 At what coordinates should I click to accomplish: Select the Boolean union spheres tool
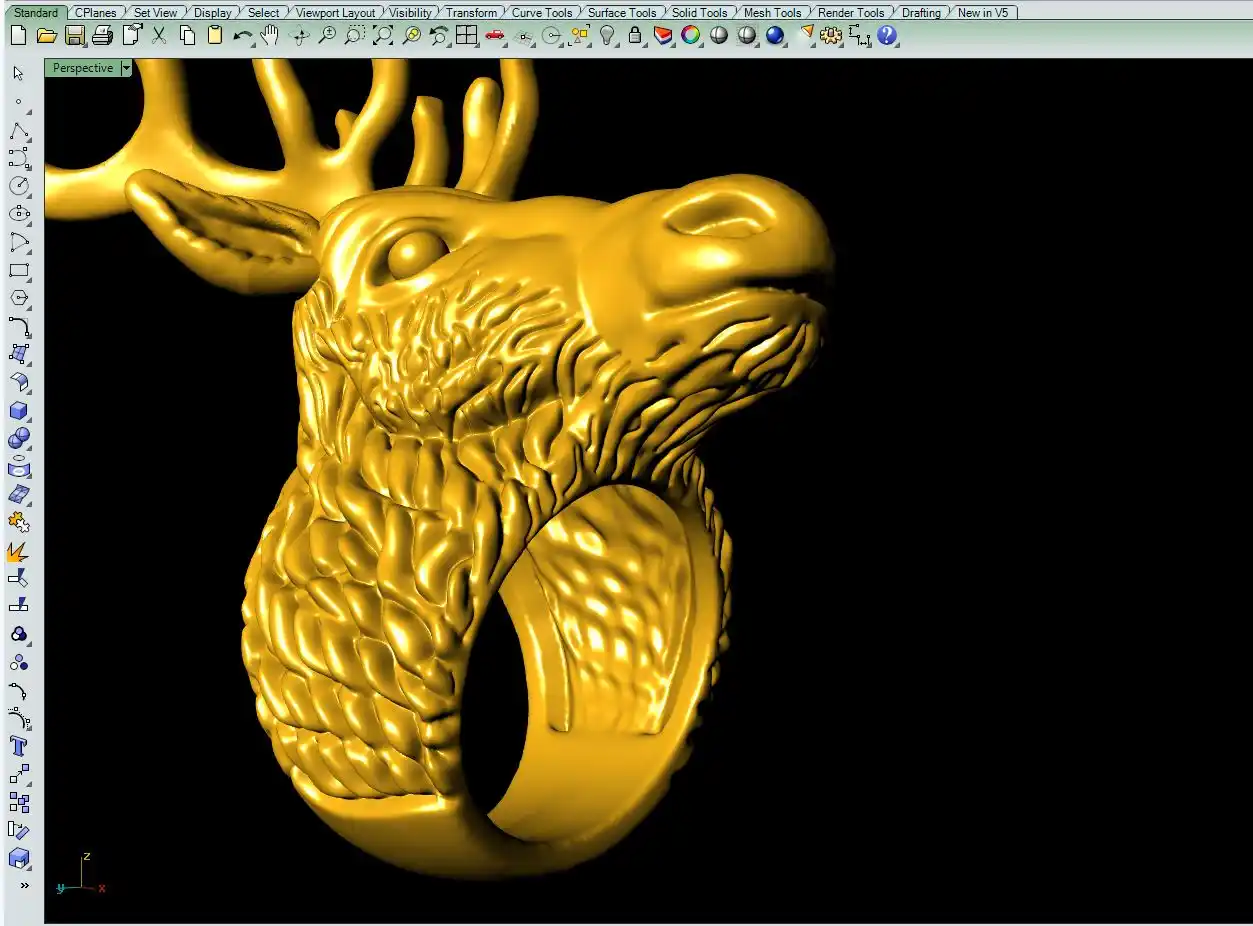tap(18, 439)
